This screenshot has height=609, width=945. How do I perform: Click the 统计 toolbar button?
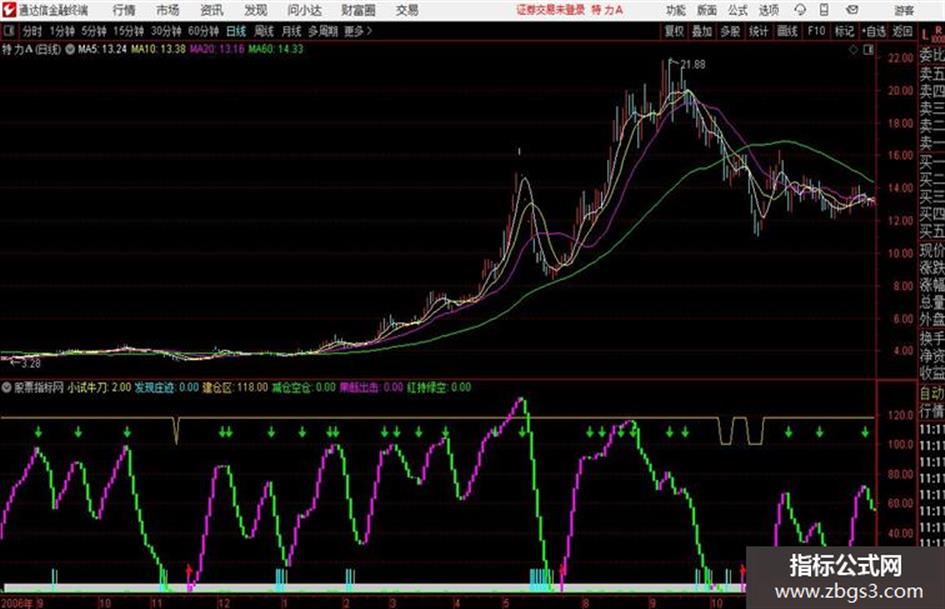pyautogui.click(x=759, y=31)
